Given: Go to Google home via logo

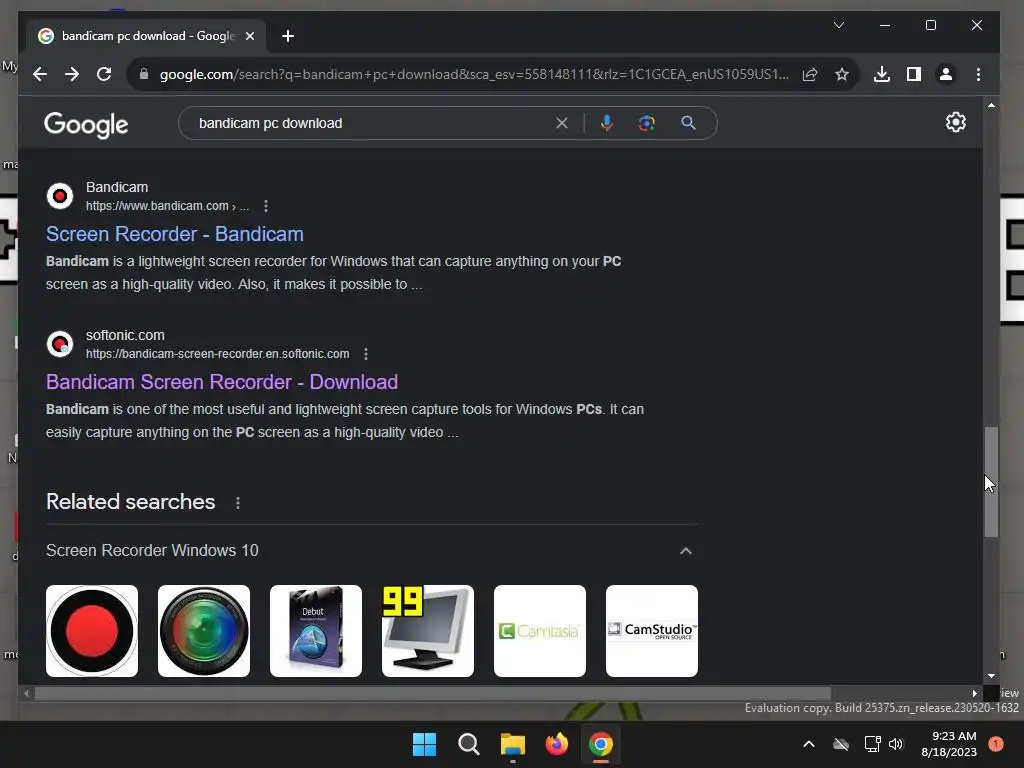Looking at the screenshot, I should point(86,124).
